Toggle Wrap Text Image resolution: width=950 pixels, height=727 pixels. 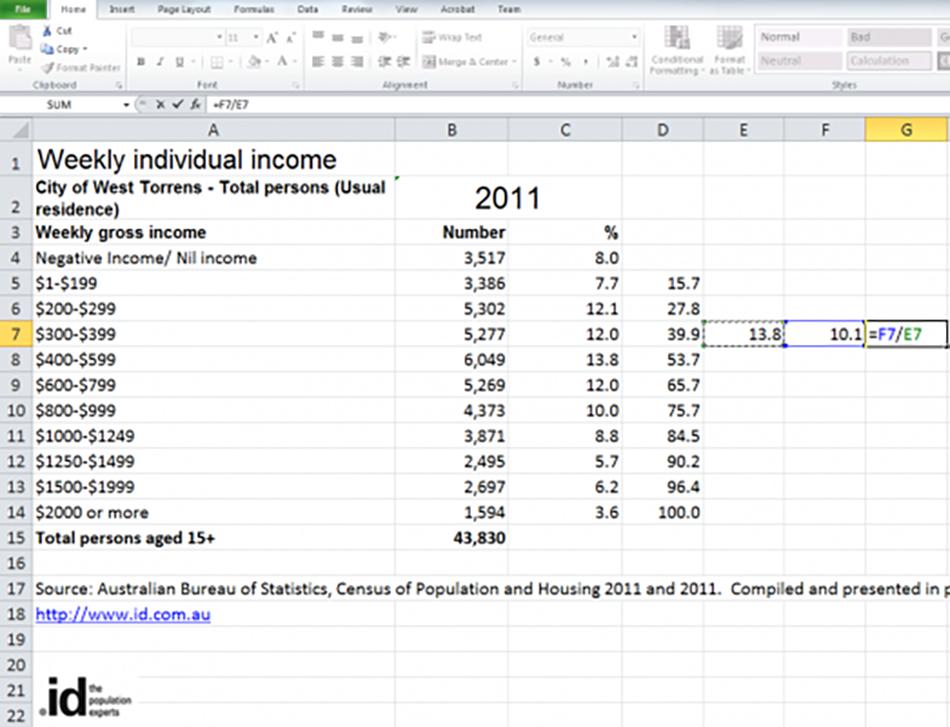452,38
